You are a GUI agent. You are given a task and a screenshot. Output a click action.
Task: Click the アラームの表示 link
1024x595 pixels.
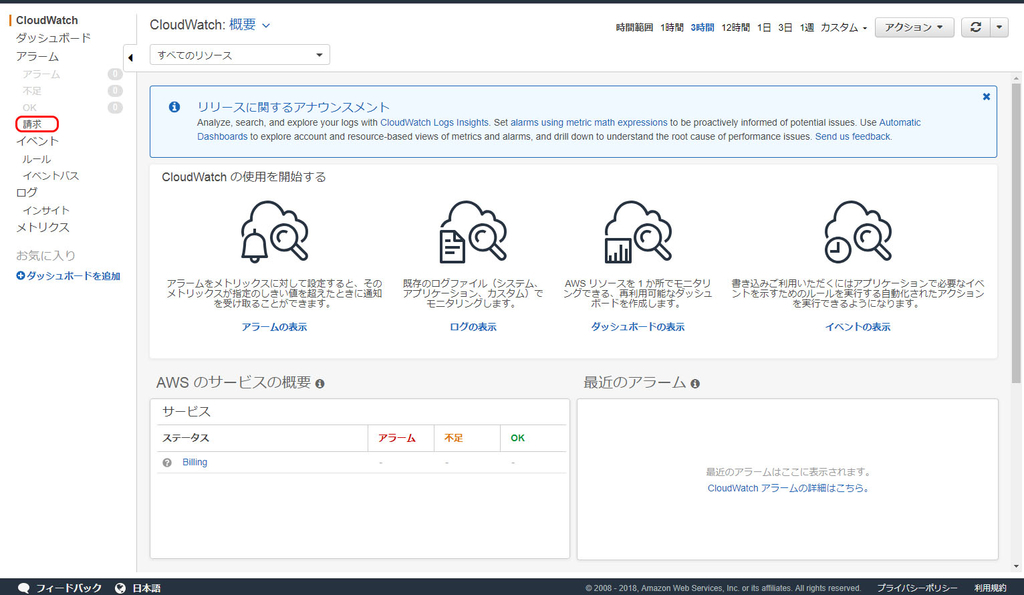[x=275, y=326]
